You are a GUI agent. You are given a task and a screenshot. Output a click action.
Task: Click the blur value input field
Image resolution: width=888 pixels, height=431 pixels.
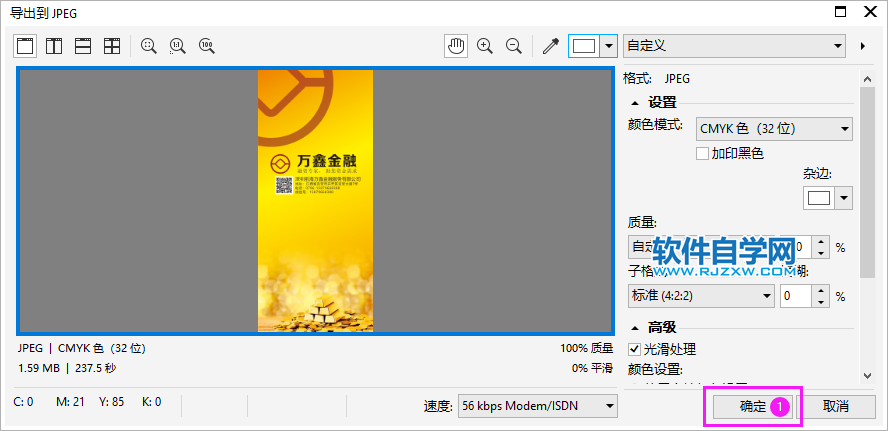[x=796, y=296]
